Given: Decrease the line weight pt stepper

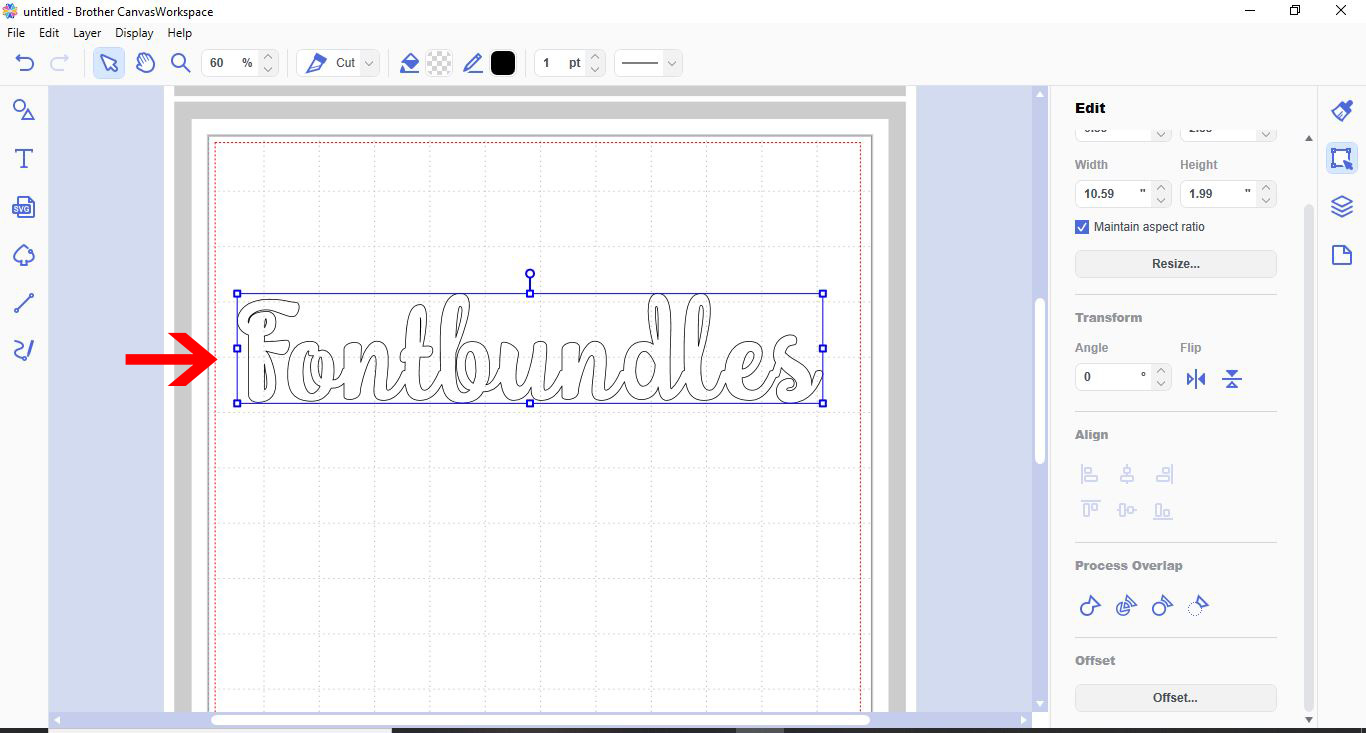Looking at the screenshot, I should pos(595,70).
